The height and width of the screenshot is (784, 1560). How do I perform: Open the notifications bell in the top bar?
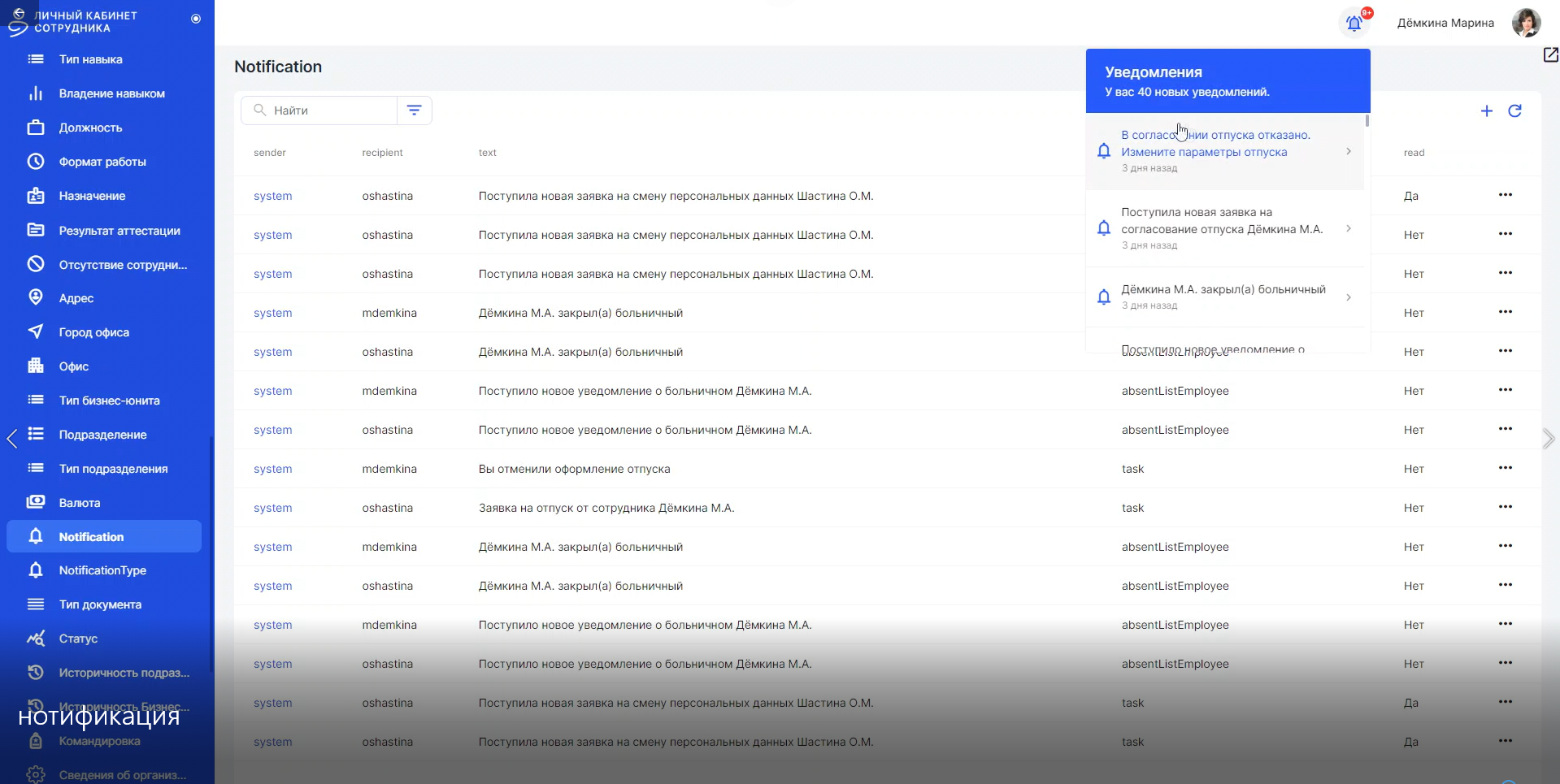point(1354,23)
